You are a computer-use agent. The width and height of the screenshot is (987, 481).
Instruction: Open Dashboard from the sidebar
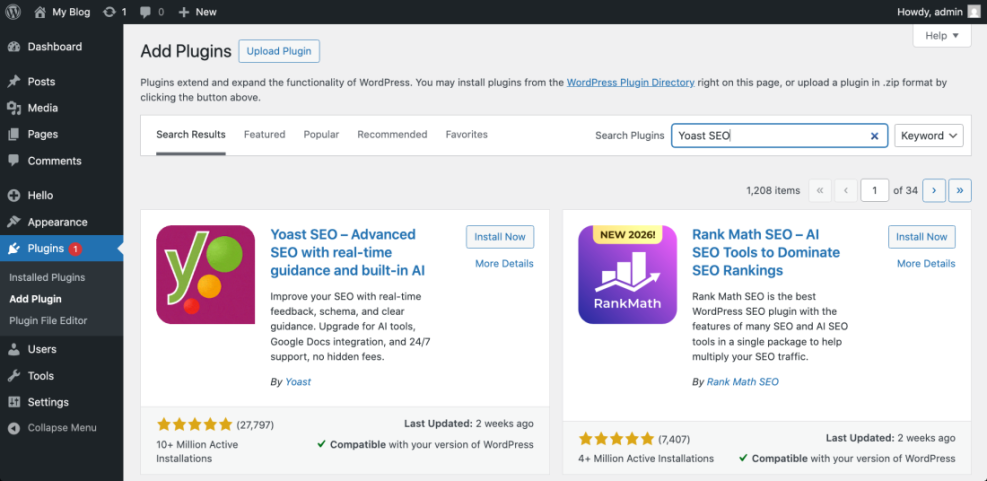(x=54, y=47)
